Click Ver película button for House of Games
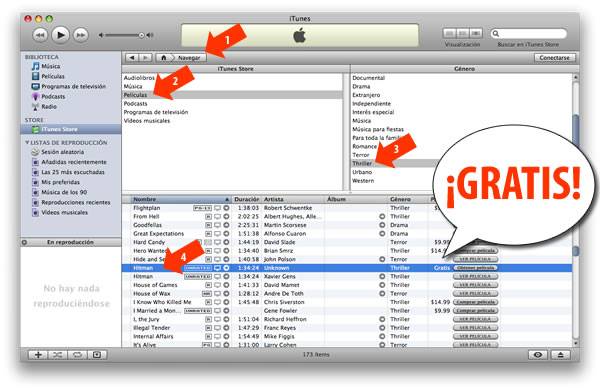The image size is (600, 390). (x=475, y=285)
